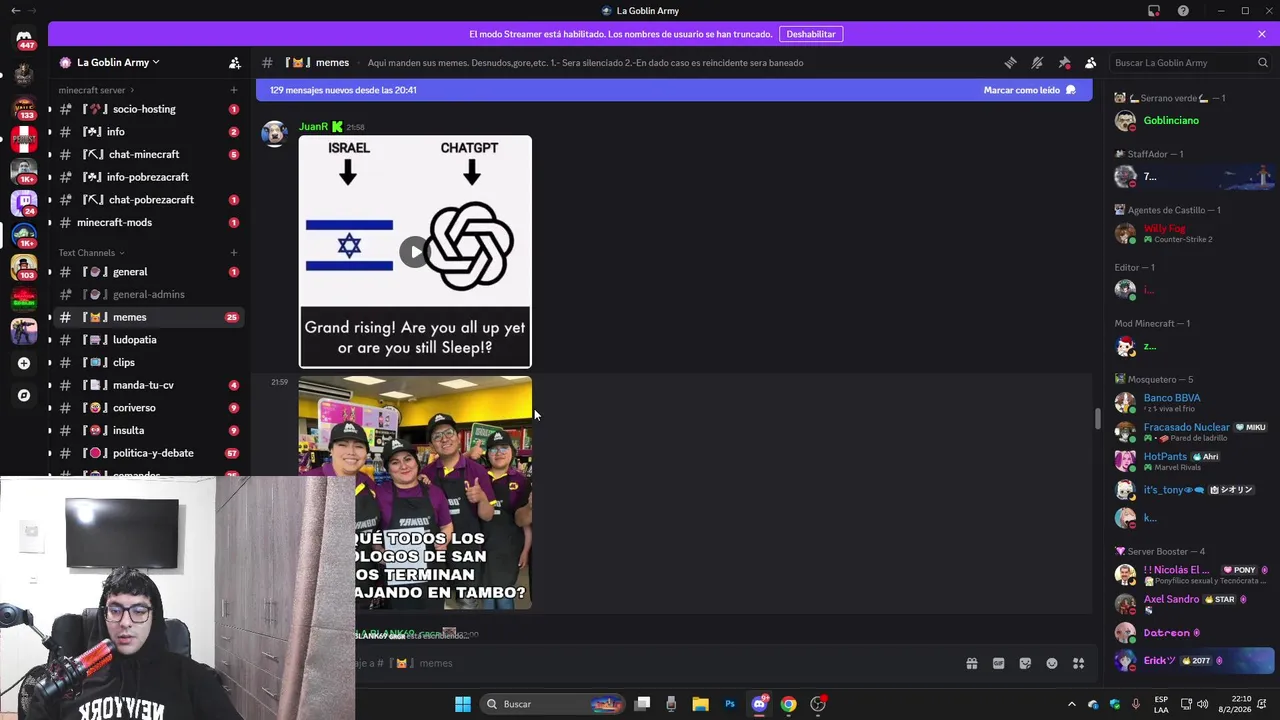Open pinned messages icon
This screenshot has height=720, width=1280.
(x=1064, y=62)
